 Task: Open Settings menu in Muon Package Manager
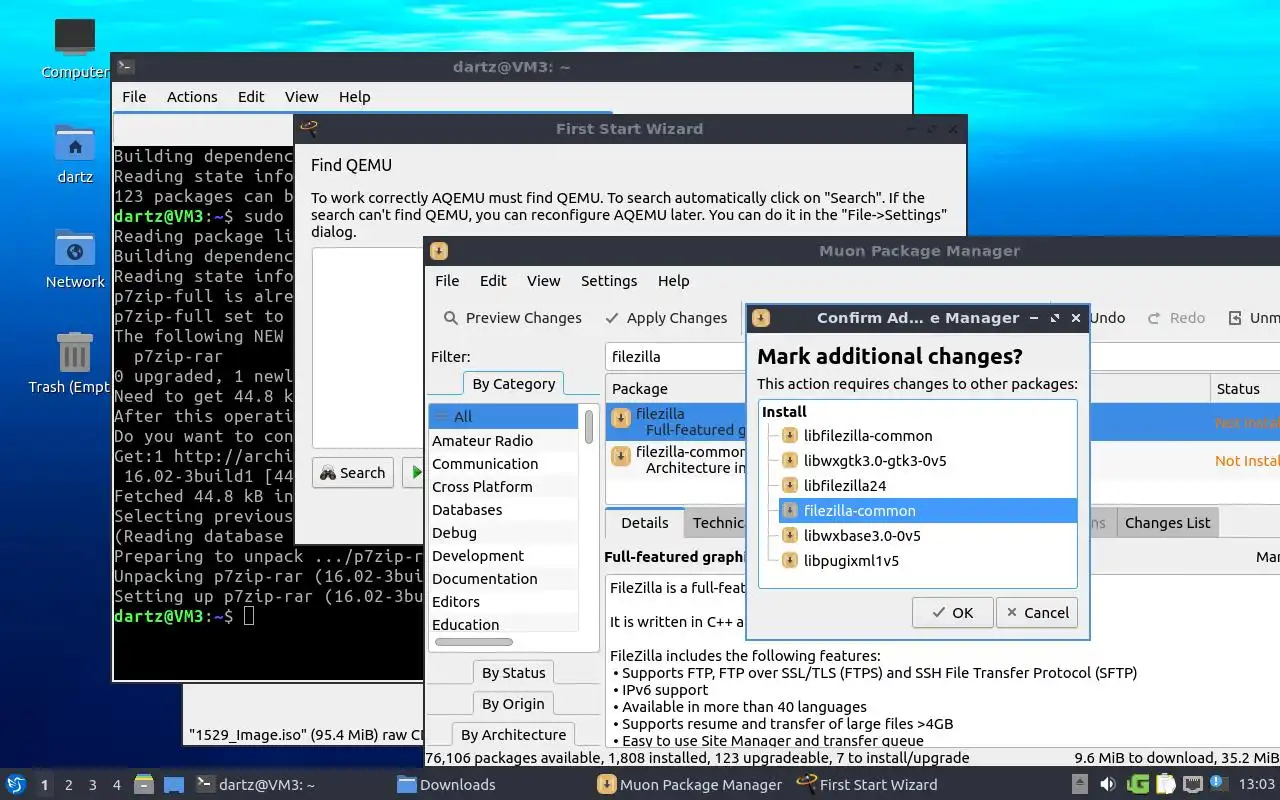pyautogui.click(x=609, y=281)
